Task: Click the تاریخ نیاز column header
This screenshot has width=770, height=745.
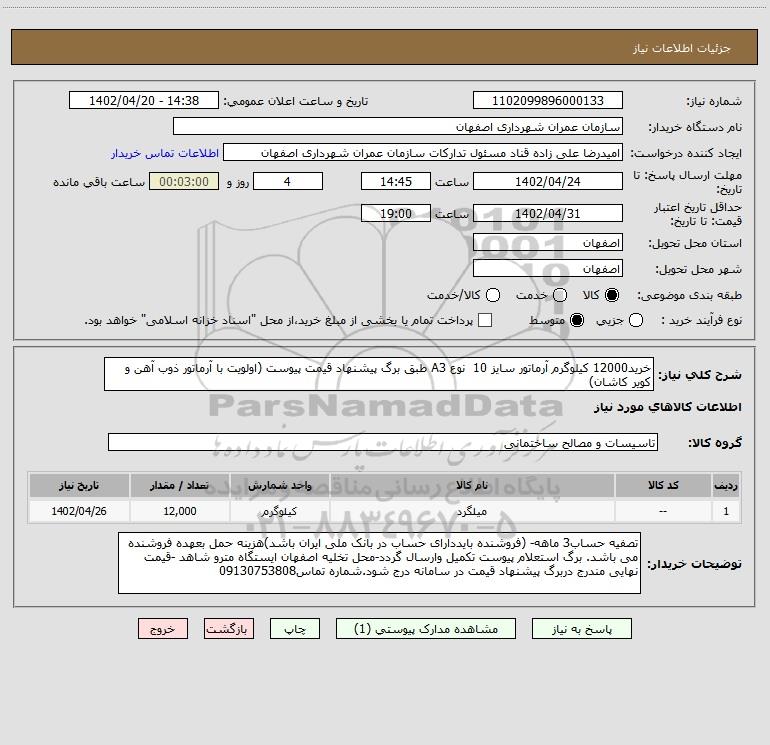Action: point(79,485)
